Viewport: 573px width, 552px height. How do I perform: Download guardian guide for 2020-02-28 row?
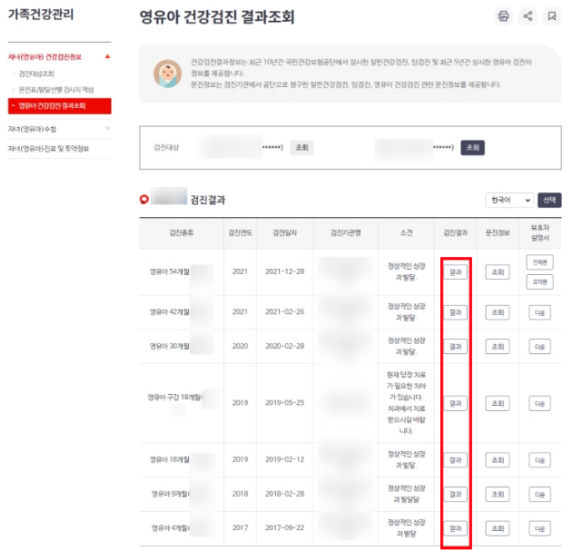(x=540, y=347)
